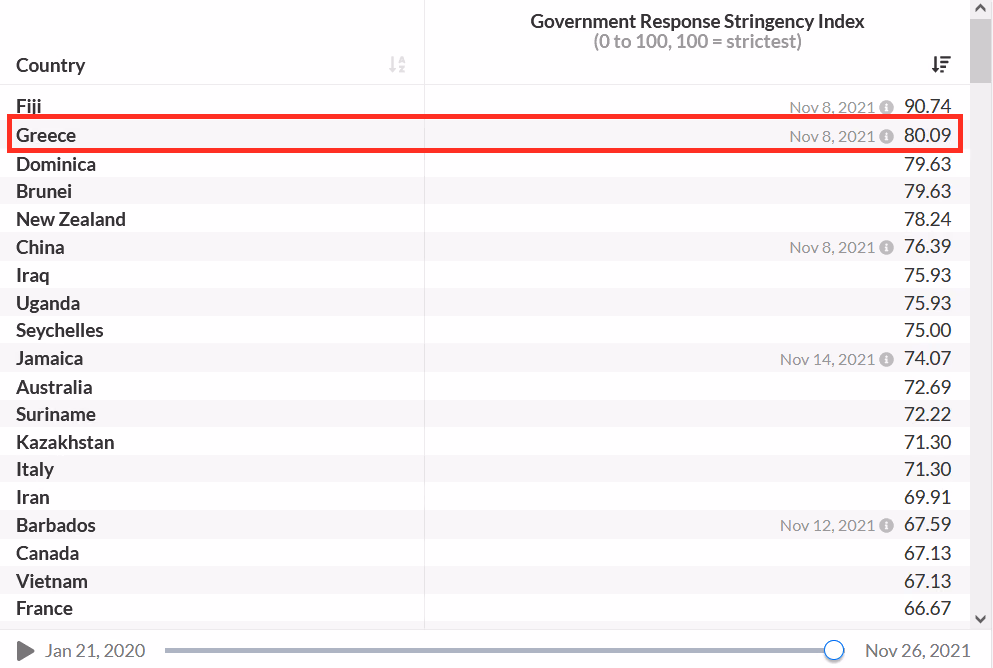
Task: Click Australia's value 72.69
Action: pyautogui.click(x=928, y=387)
